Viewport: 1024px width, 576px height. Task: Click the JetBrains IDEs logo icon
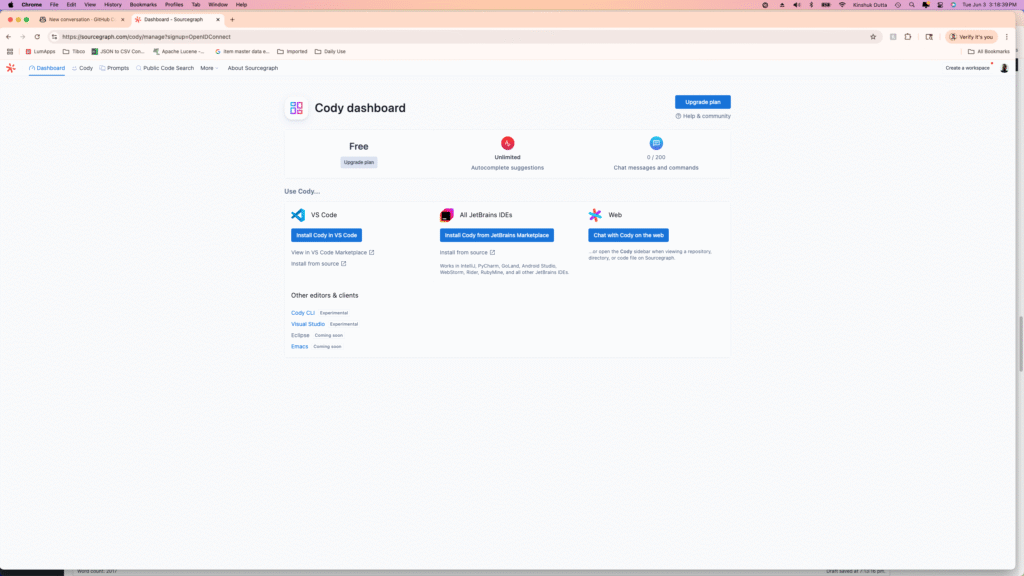(447, 215)
